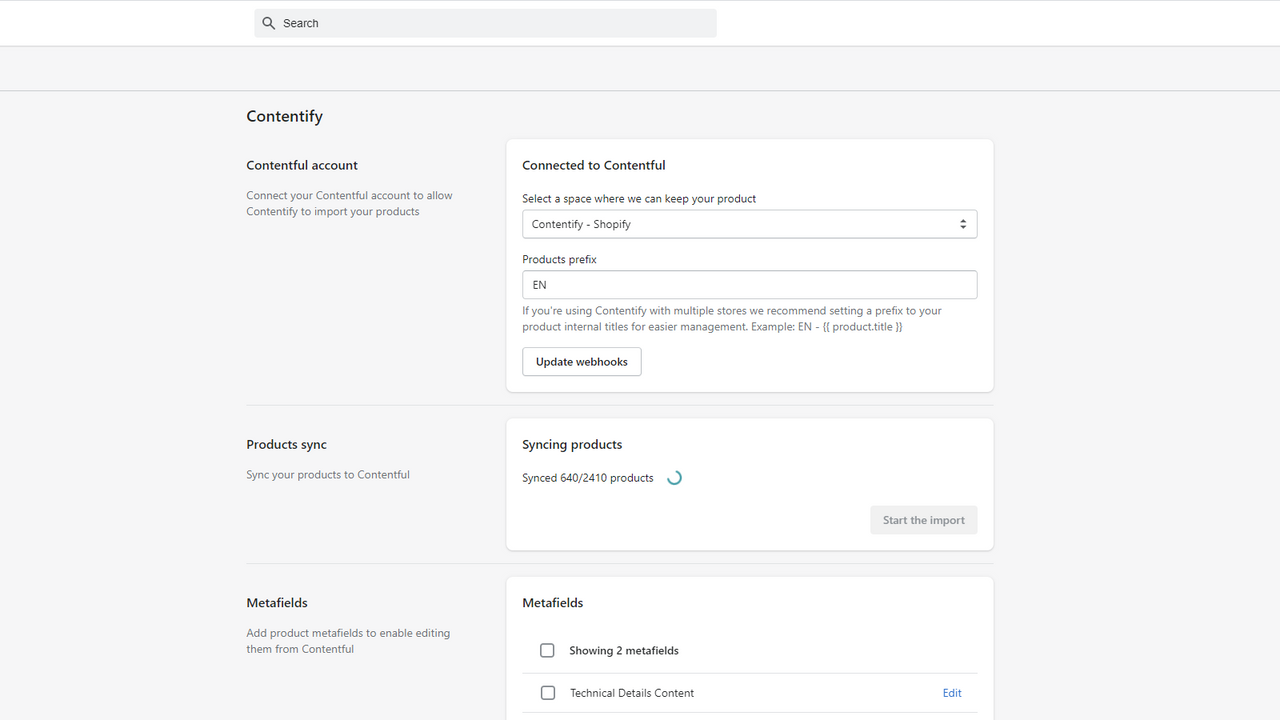Click the teal syncing spinner icon
The height and width of the screenshot is (720, 1280).
click(674, 477)
